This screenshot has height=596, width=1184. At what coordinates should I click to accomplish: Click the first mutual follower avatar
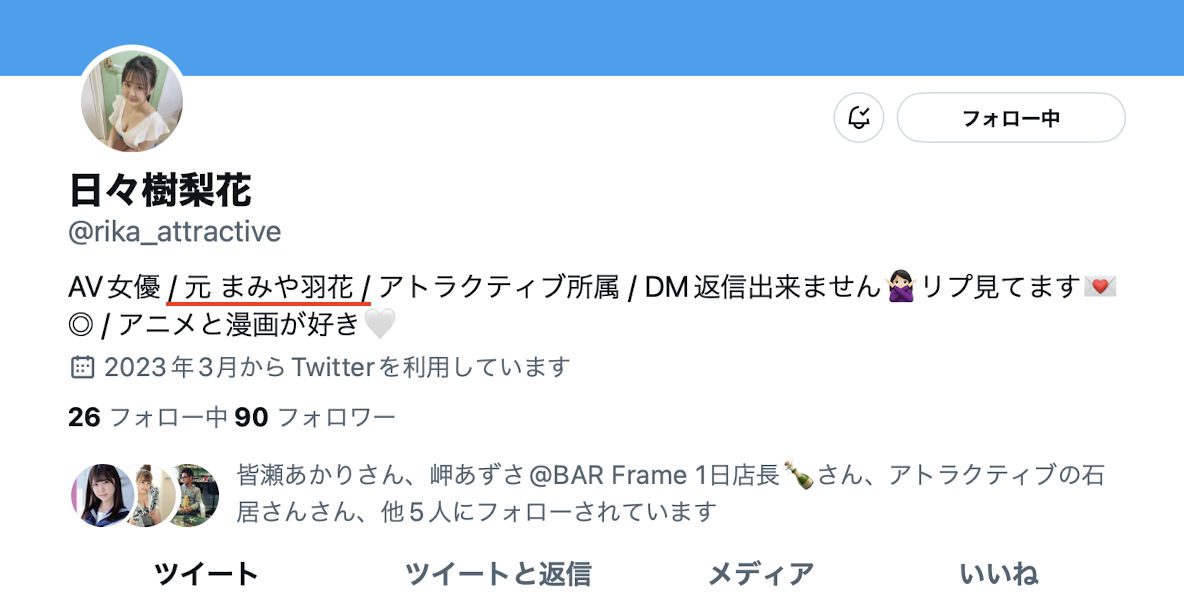point(103,495)
